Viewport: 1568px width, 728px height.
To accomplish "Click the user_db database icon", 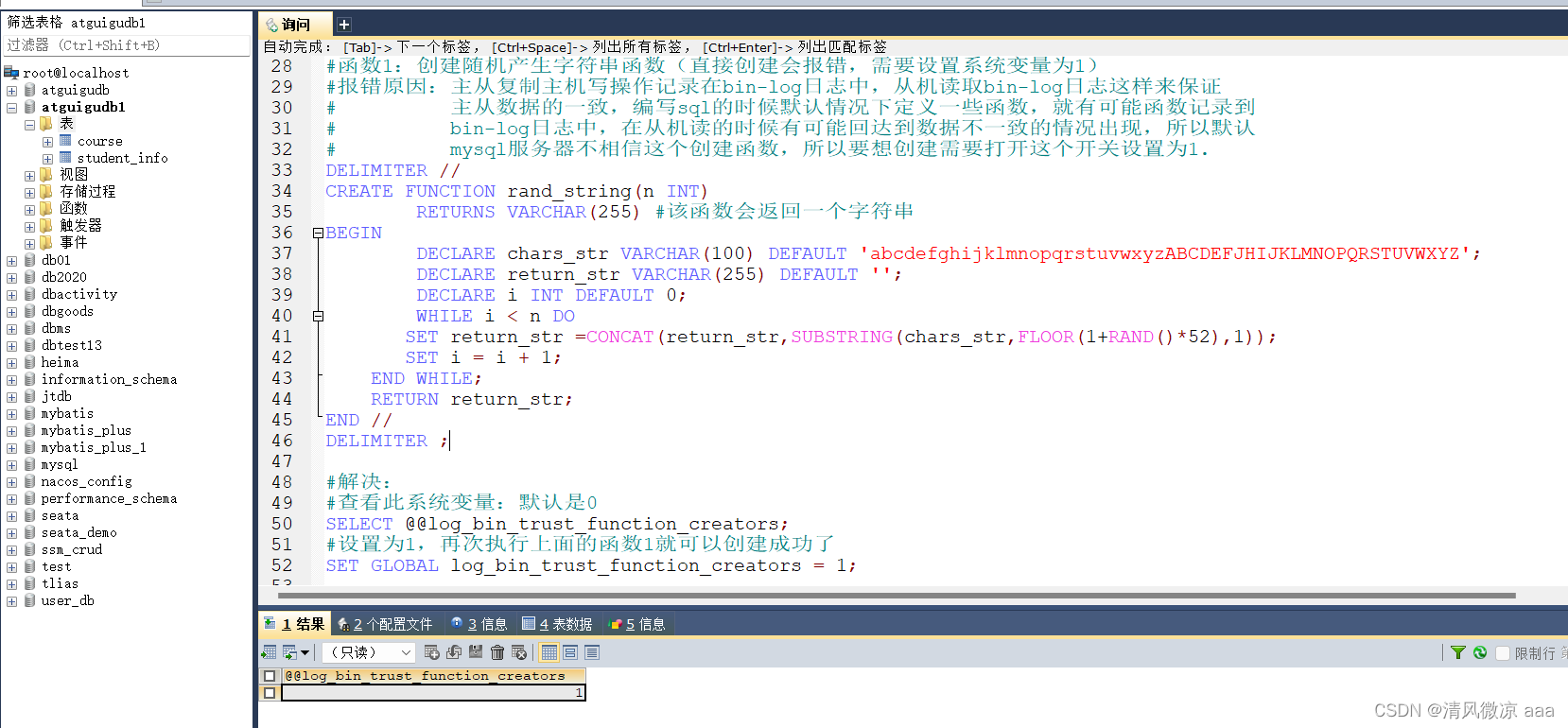I will tap(30, 600).
